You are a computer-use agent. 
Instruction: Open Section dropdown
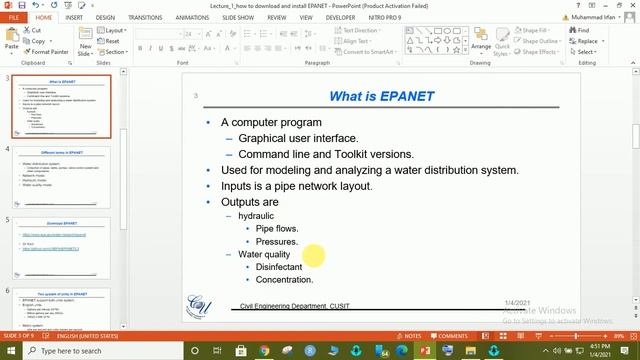tap(113, 52)
